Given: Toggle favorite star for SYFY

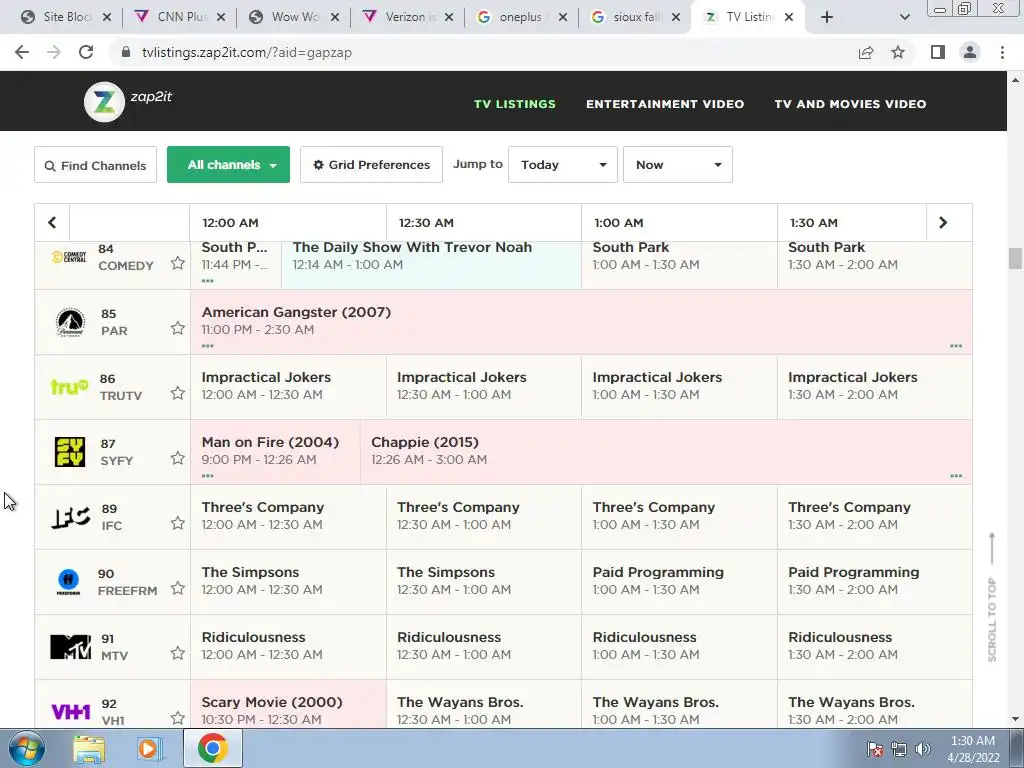Looking at the screenshot, I should (178, 458).
